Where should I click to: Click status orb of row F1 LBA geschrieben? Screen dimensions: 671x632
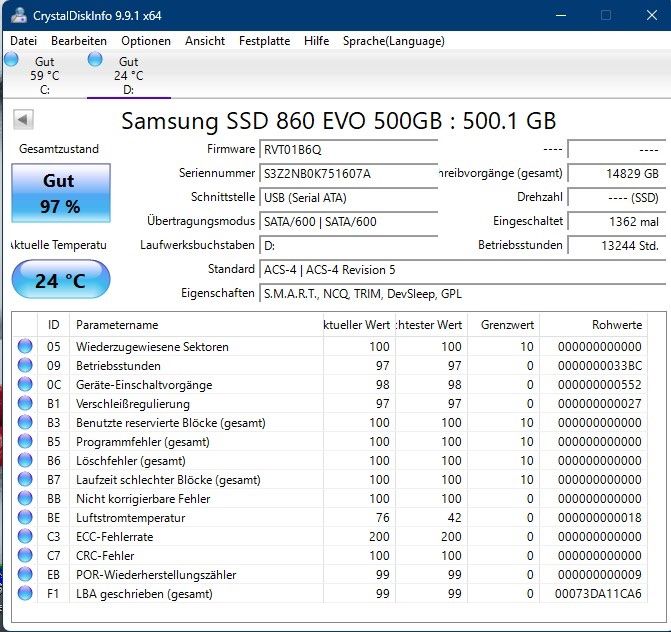pos(25,593)
